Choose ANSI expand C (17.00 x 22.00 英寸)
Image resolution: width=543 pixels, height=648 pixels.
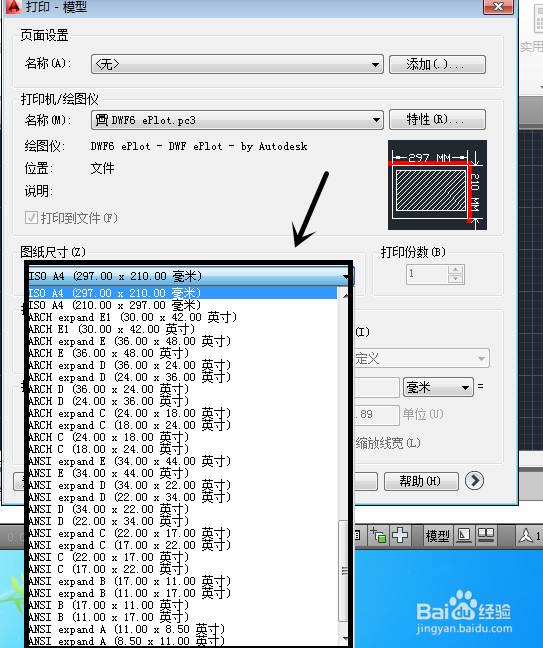183,545
